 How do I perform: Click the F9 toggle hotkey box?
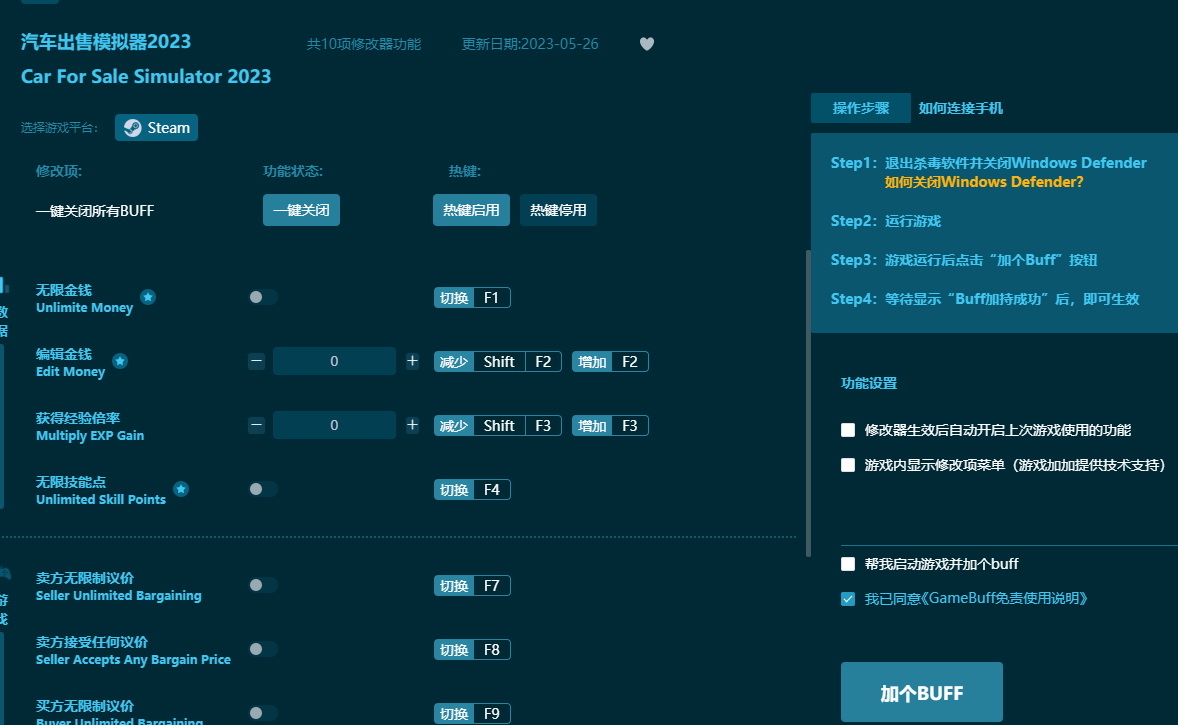click(x=472, y=713)
